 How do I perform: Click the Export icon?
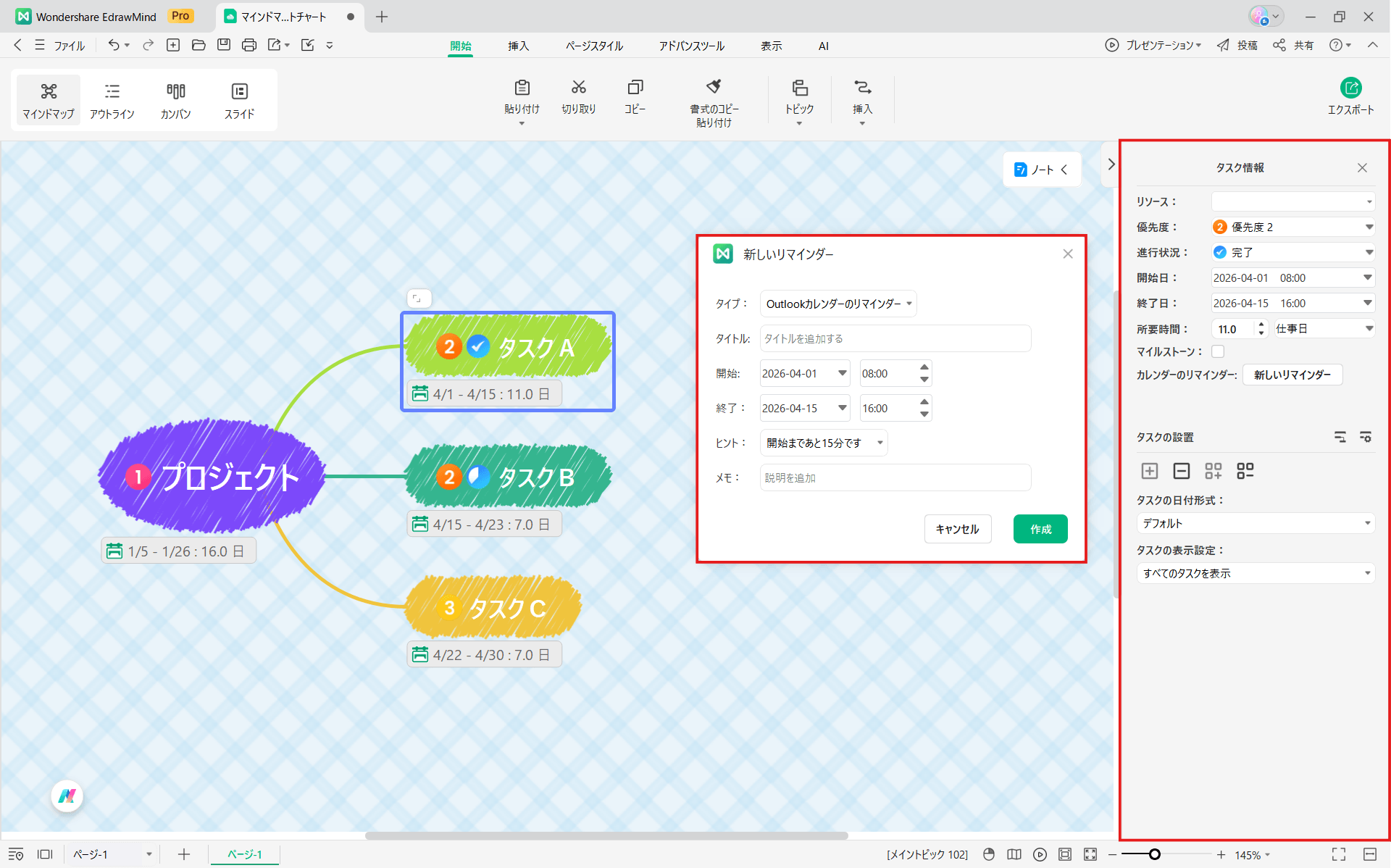1350,88
